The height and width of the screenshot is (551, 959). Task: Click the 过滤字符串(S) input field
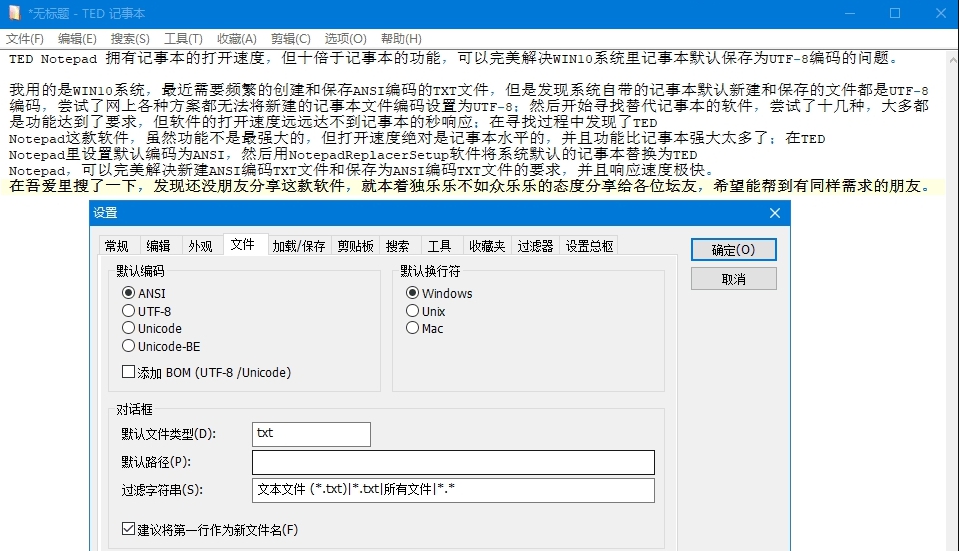[453, 490]
